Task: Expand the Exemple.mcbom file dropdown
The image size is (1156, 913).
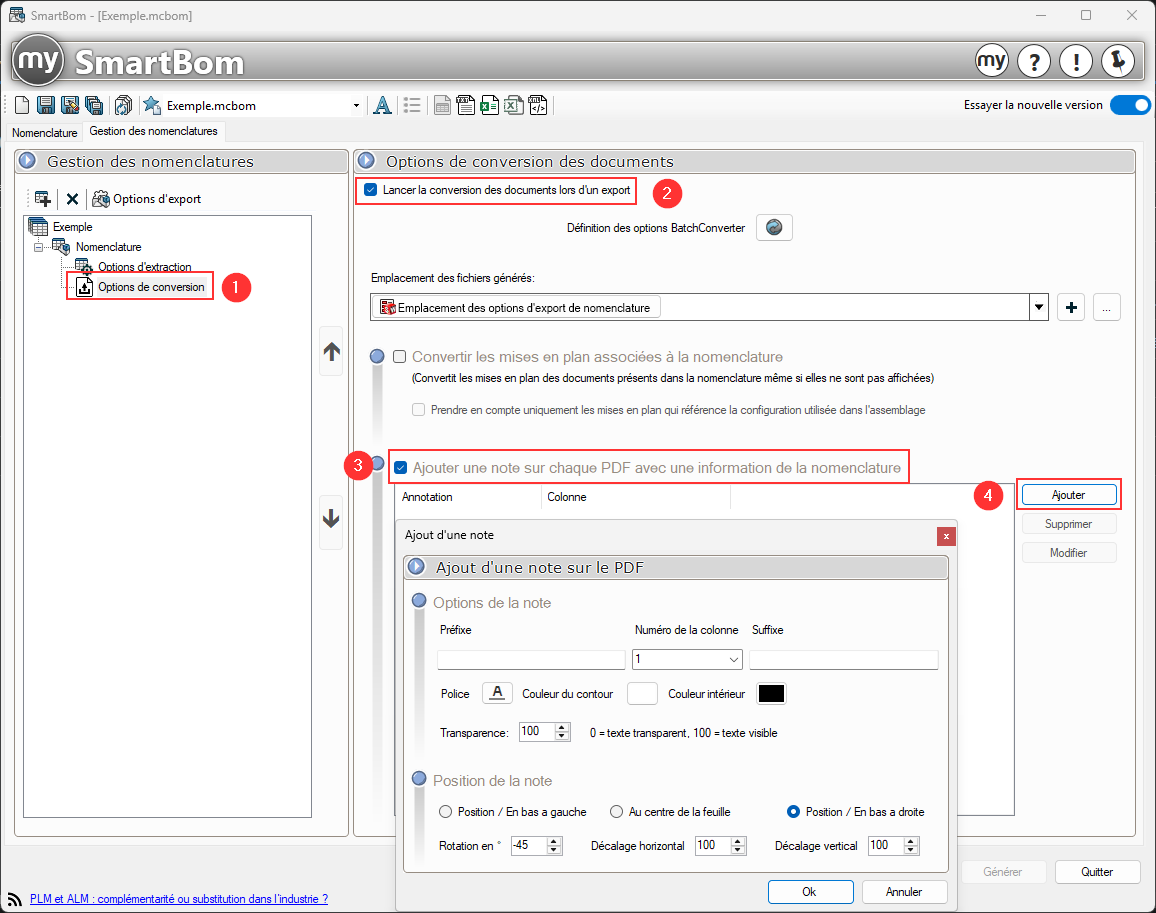Action: coord(357,106)
